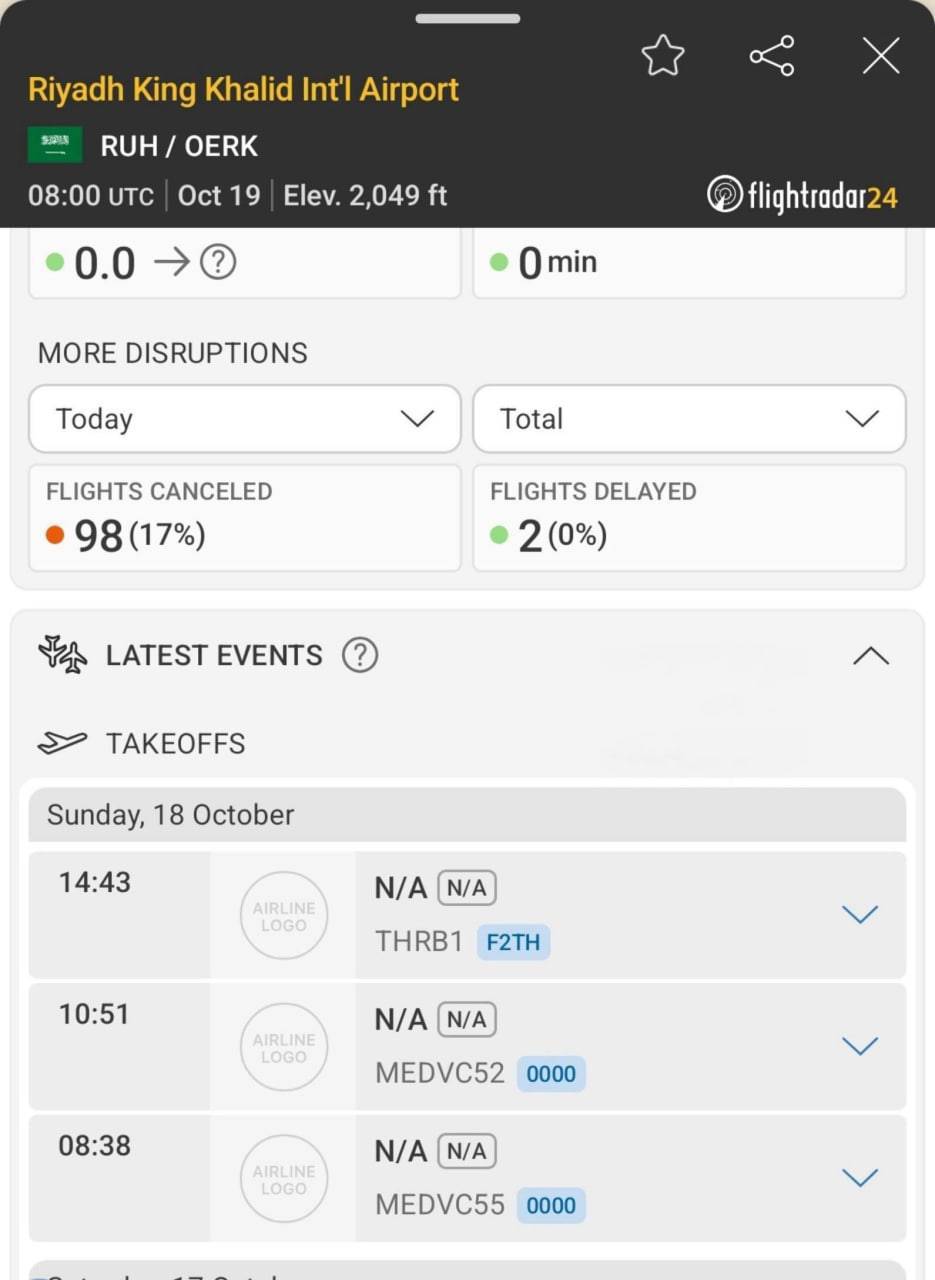Tap the sheet handle bar at the top
The height and width of the screenshot is (1280, 935).
[468, 18]
